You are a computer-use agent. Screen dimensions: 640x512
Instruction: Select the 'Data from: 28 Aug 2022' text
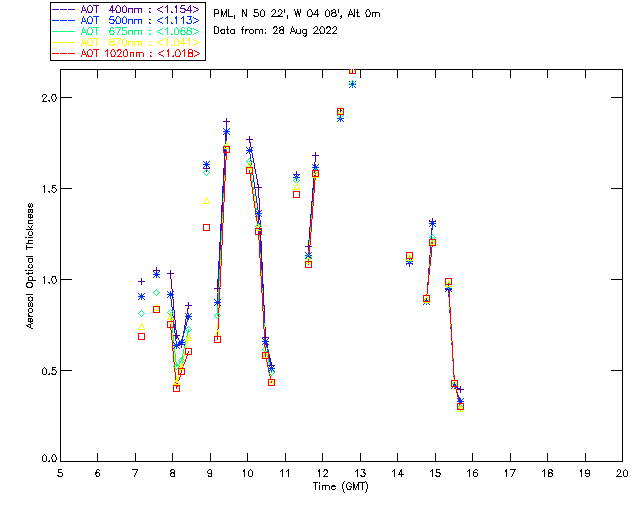coord(276,31)
